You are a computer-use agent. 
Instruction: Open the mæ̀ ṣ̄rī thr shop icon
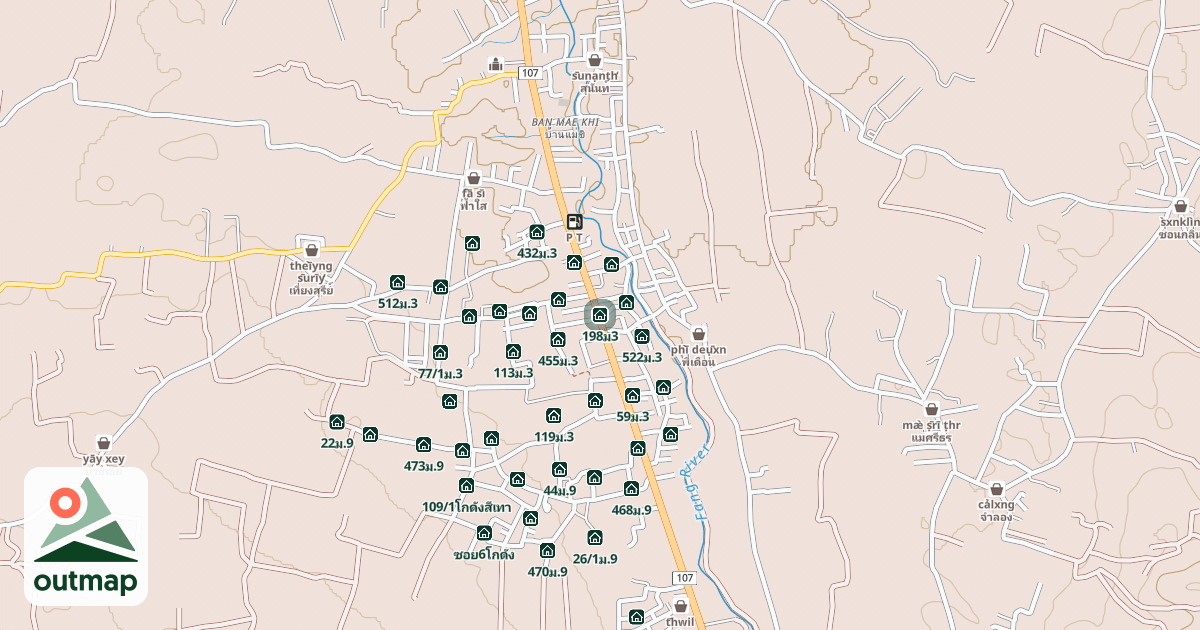click(932, 410)
